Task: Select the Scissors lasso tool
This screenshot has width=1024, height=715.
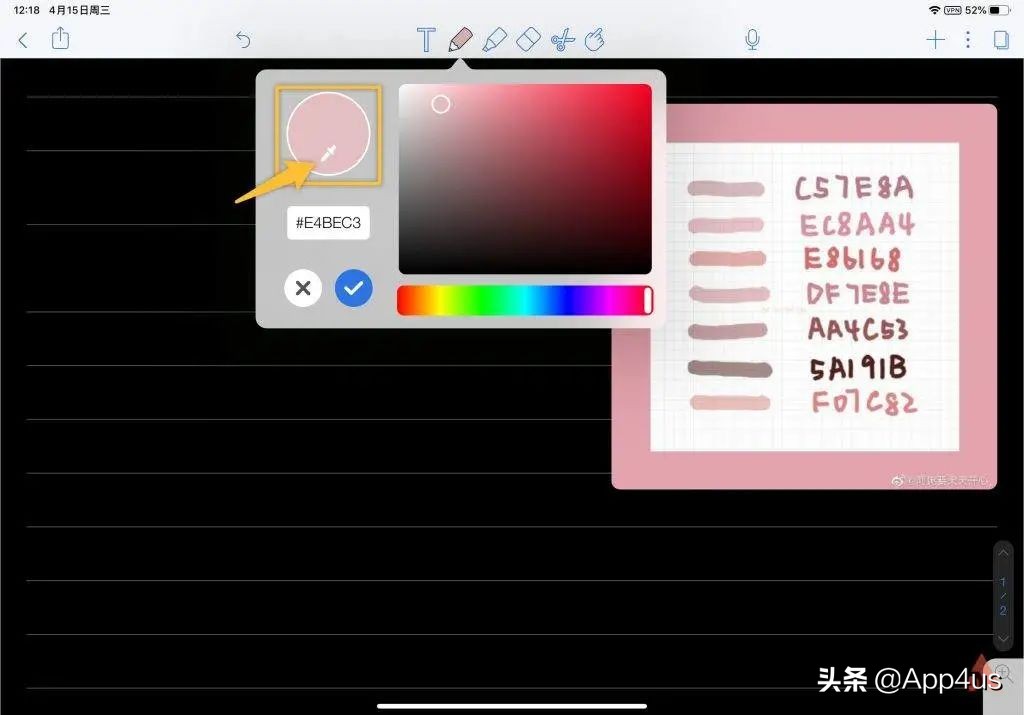Action: click(562, 39)
